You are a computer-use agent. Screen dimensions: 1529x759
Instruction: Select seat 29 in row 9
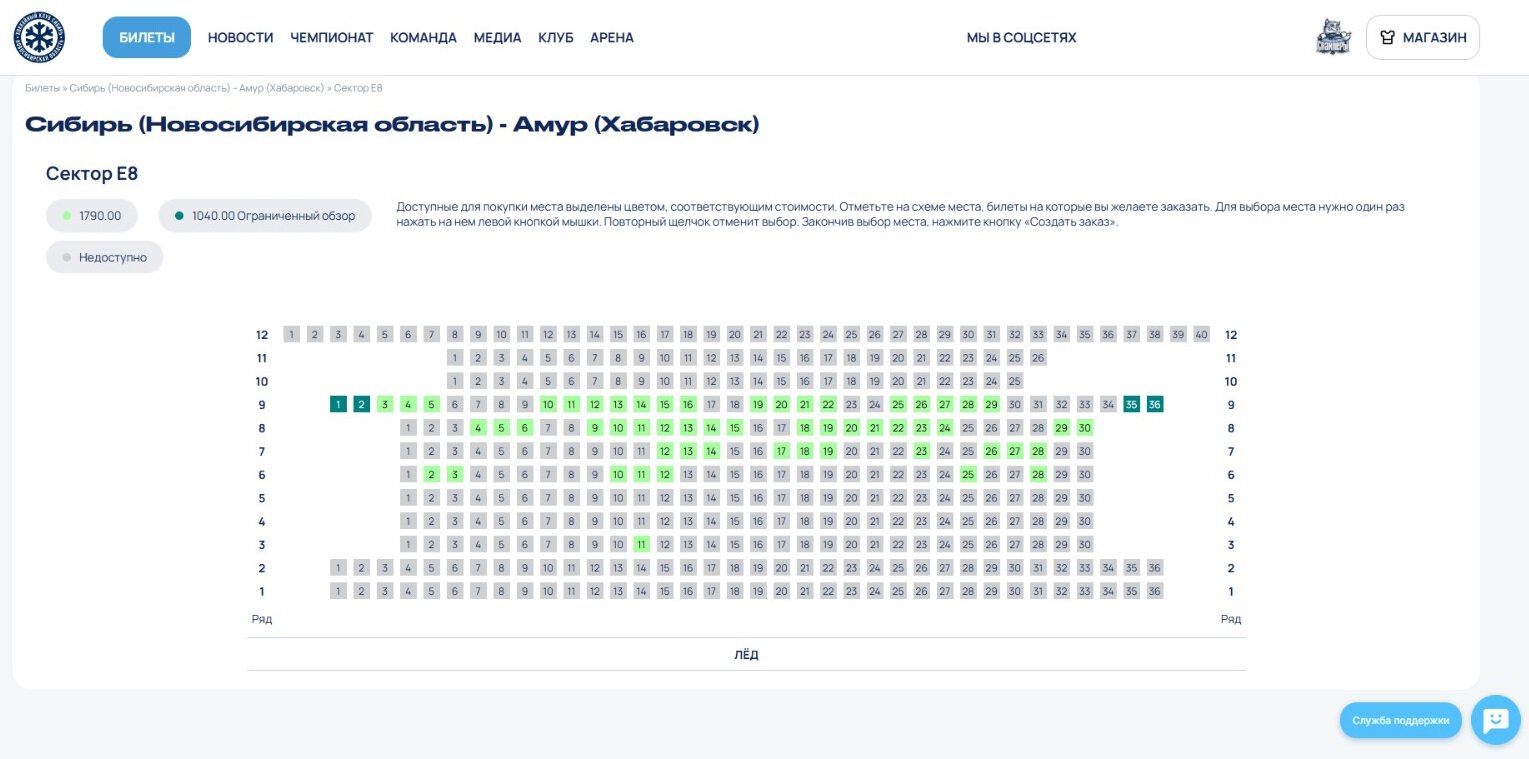(991, 405)
